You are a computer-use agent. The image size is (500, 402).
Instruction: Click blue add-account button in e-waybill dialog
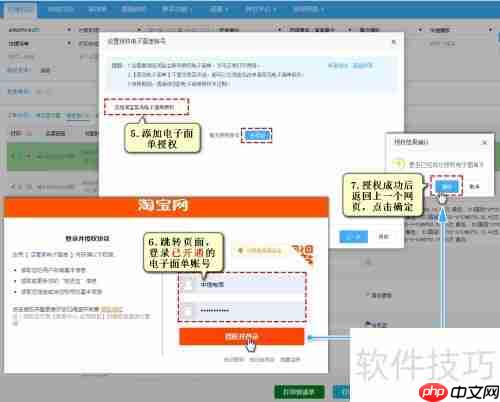coord(257,135)
